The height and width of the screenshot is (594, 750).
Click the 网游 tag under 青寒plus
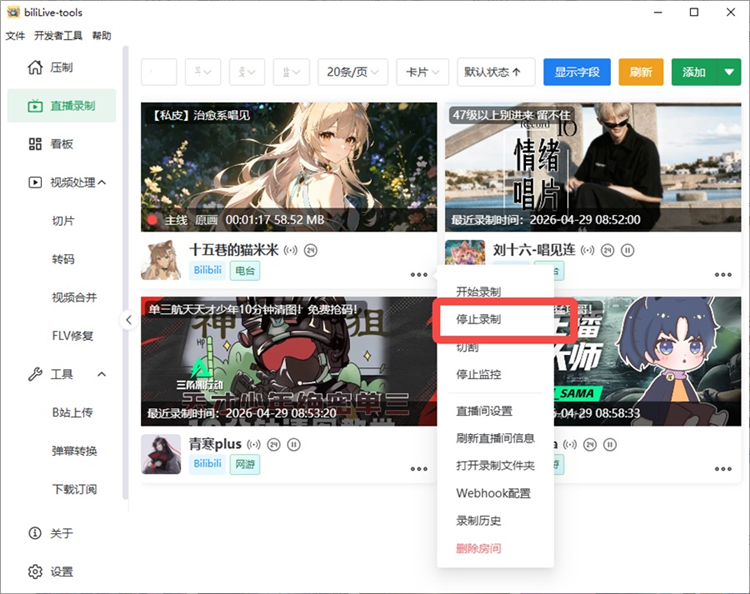click(x=245, y=464)
